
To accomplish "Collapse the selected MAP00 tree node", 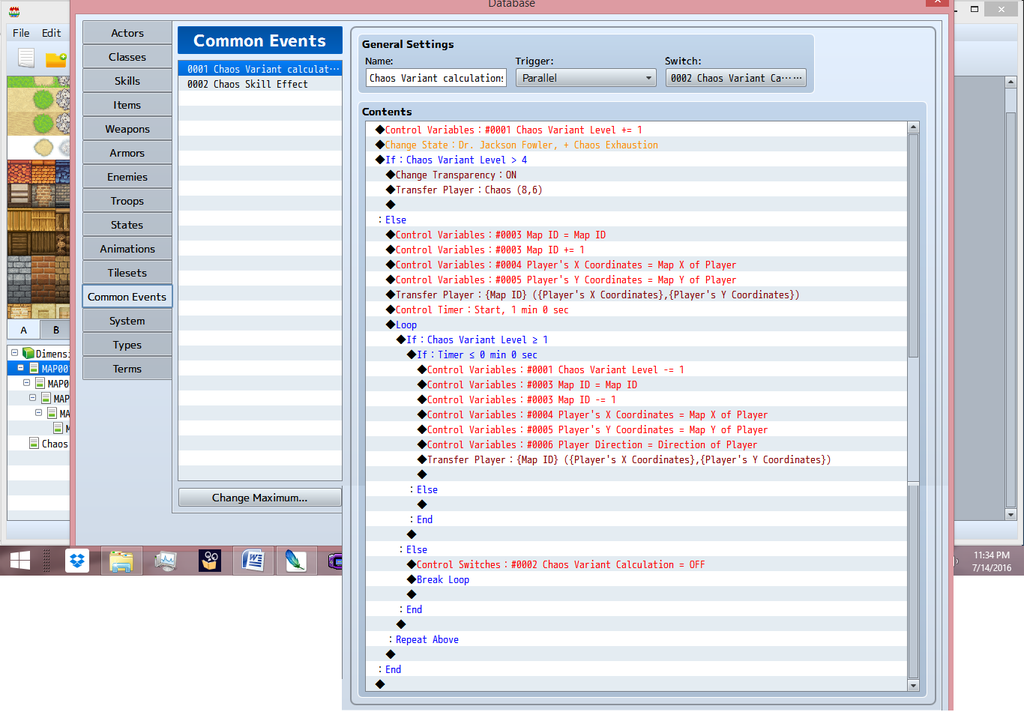I will click(x=23, y=368).
